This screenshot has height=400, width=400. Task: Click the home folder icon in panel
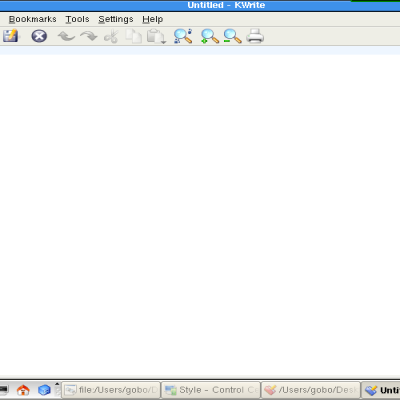pyautogui.click(x=23, y=390)
